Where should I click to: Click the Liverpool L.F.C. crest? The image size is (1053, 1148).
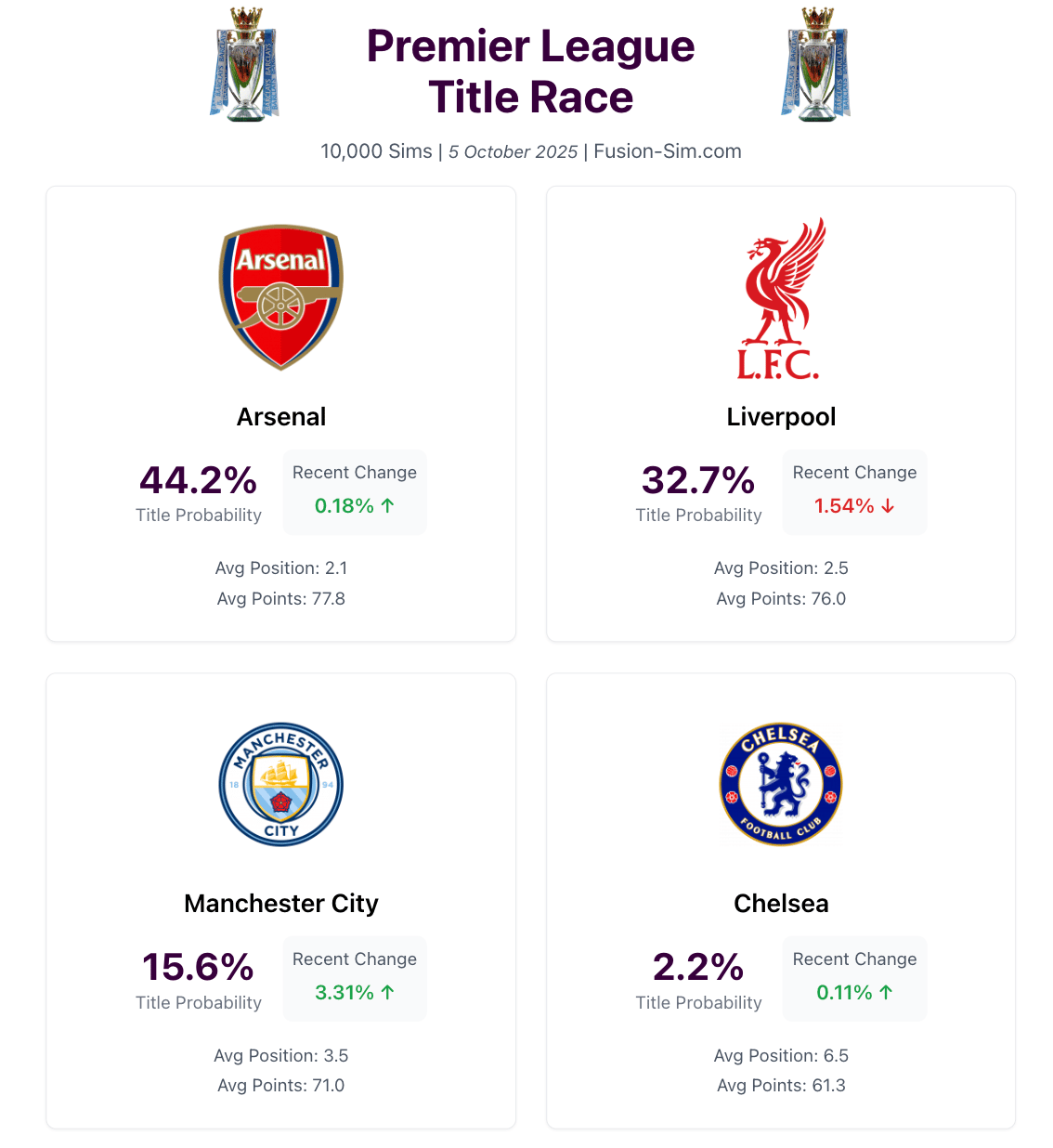tap(781, 298)
